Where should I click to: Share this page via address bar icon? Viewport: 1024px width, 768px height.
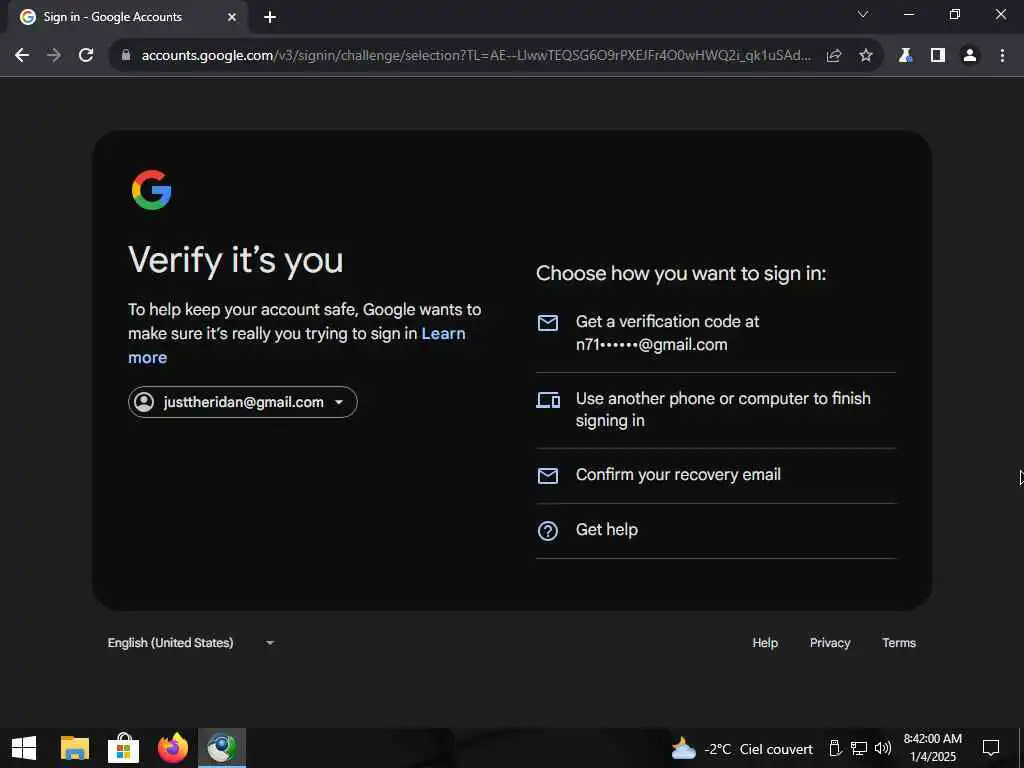pyautogui.click(x=834, y=56)
